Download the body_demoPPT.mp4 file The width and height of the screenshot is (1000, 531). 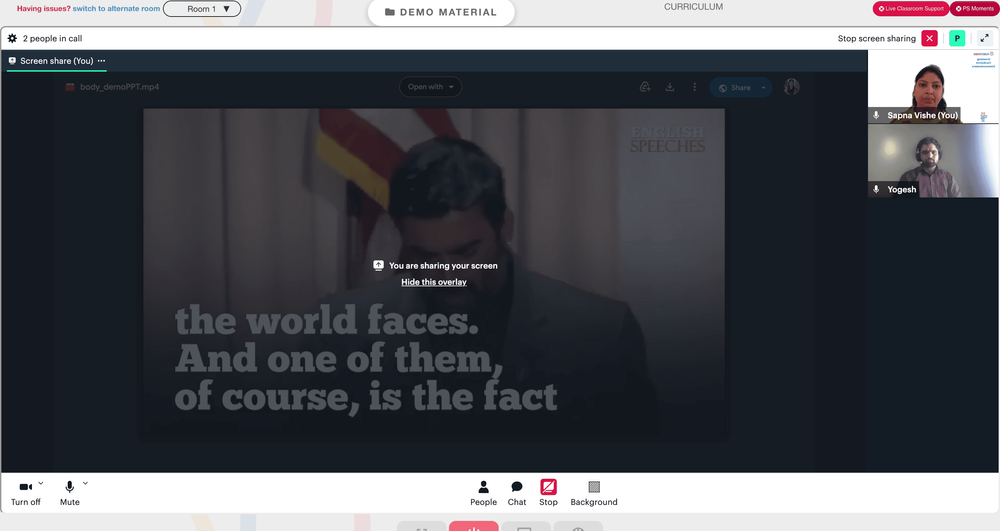670,87
